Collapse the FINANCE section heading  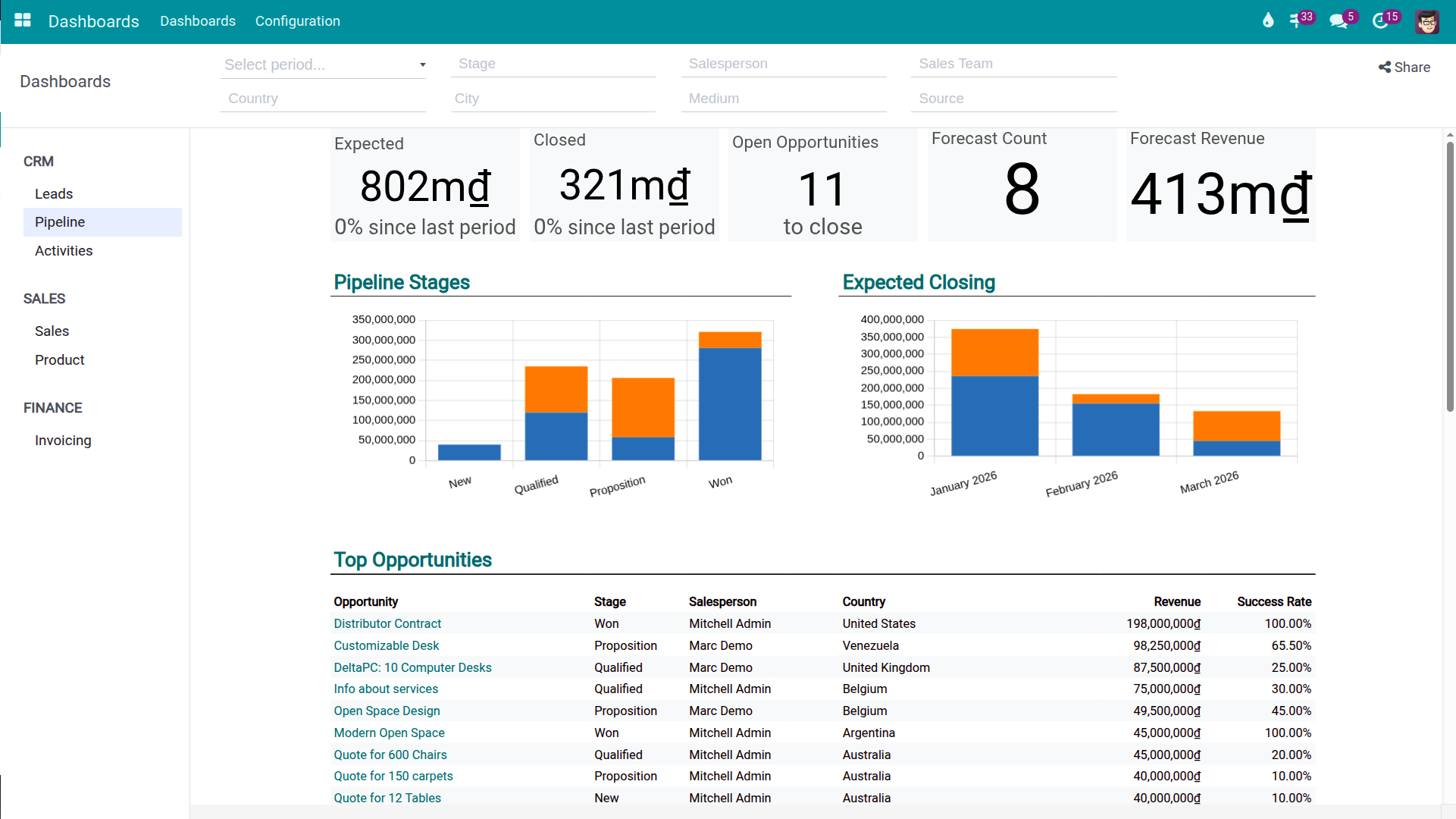(52, 407)
